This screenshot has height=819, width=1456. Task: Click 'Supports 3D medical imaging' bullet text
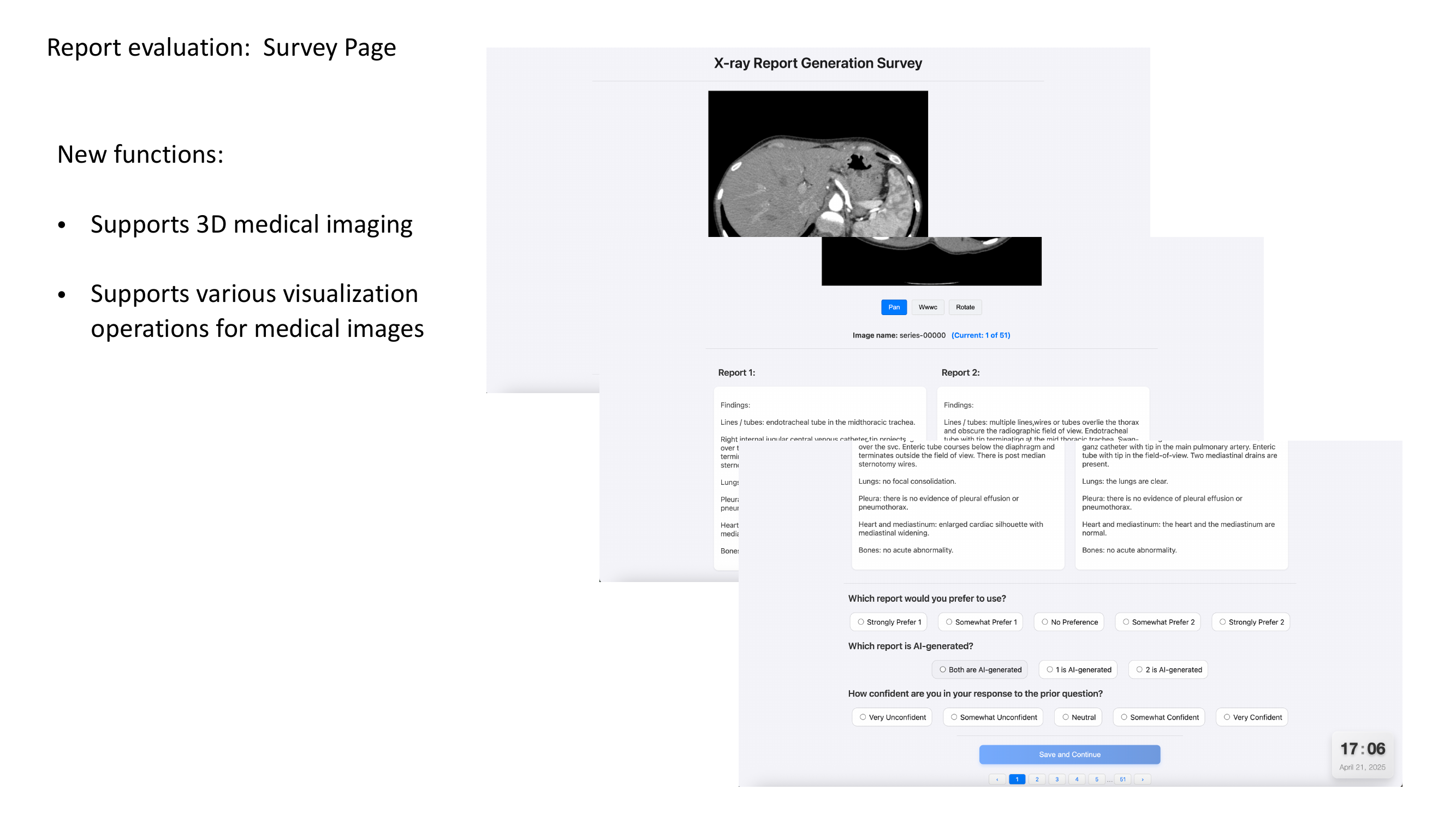point(252,224)
